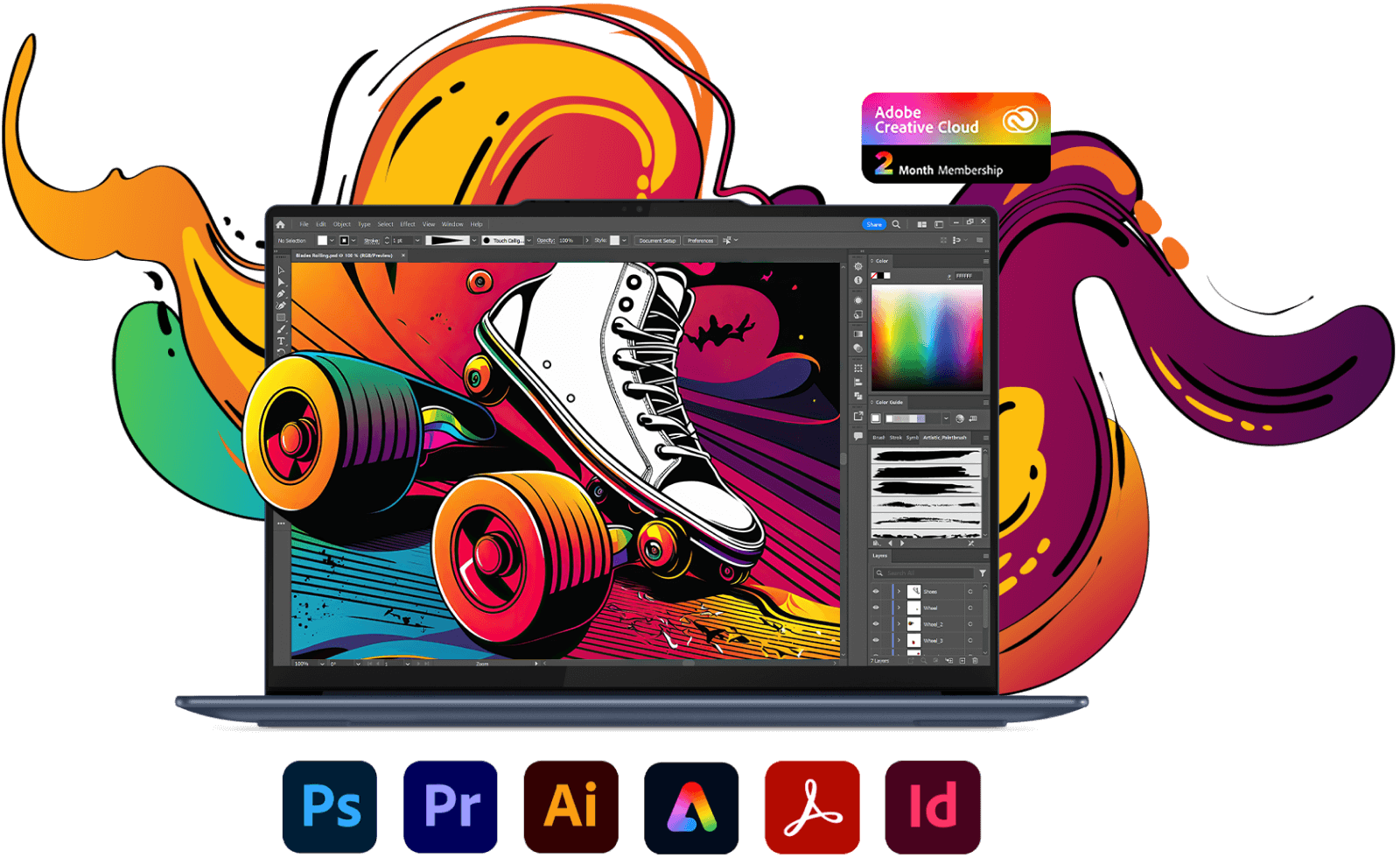
Task: Open the Asset Export panel icon
Action: (x=858, y=416)
